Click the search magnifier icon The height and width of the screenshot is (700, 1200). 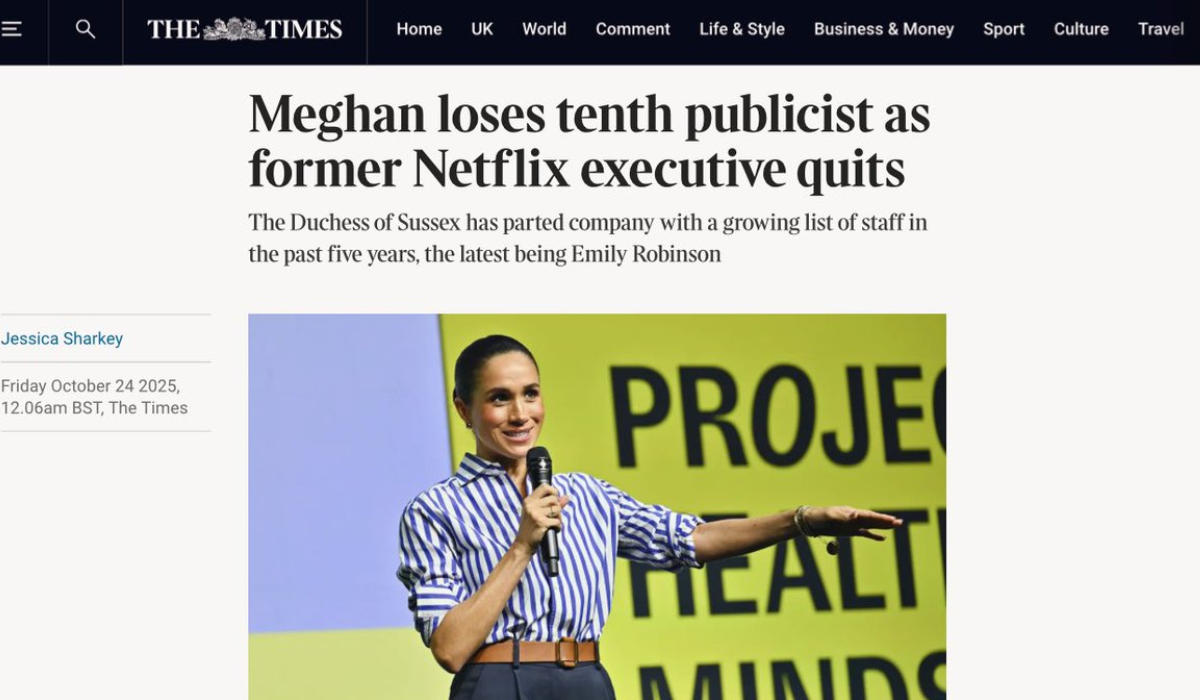(86, 30)
